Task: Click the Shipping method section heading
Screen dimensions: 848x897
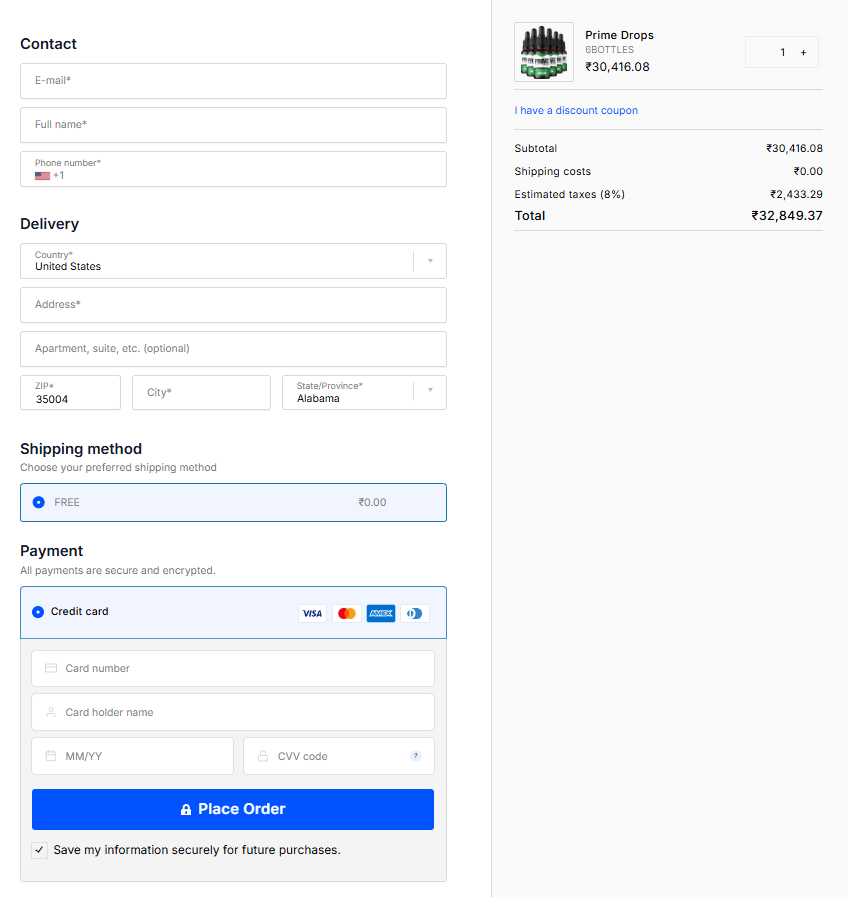Action: click(x=81, y=449)
